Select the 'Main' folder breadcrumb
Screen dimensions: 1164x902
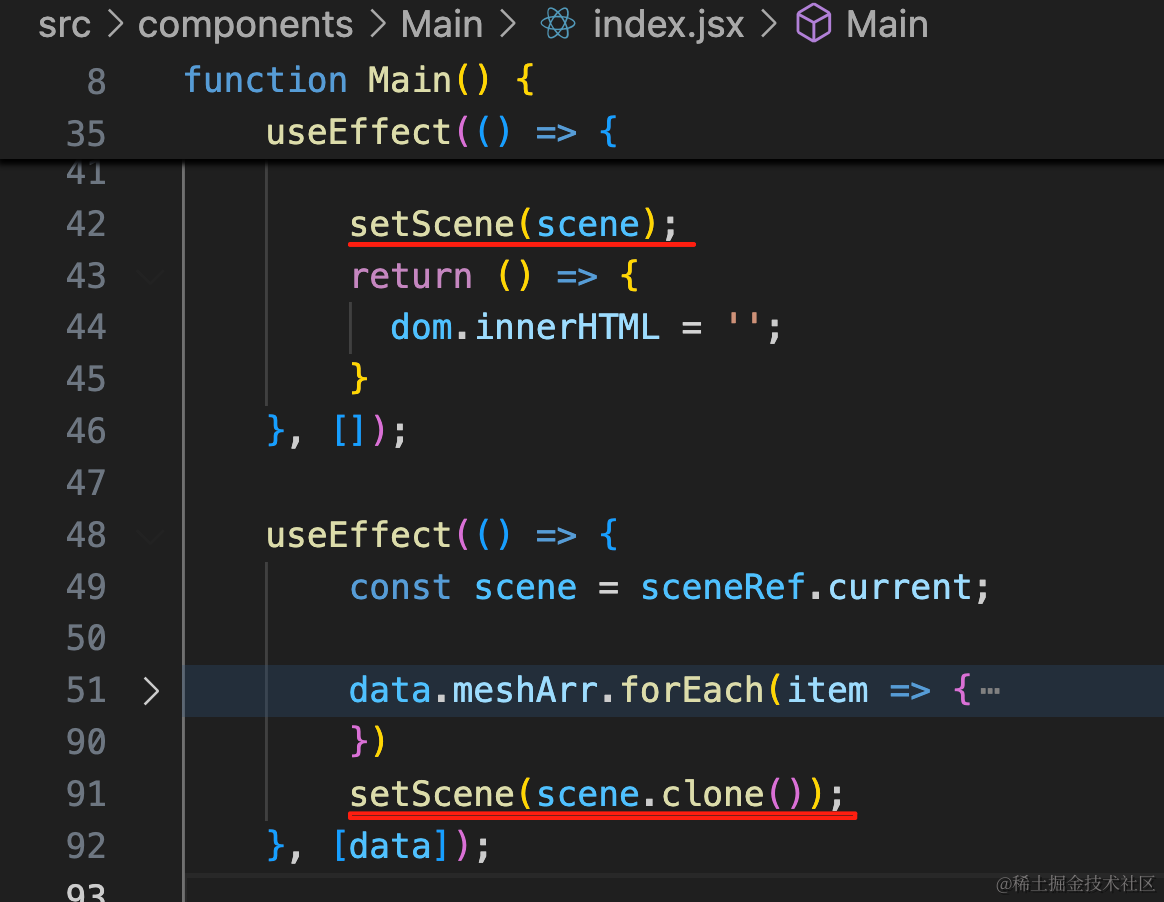[442, 25]
